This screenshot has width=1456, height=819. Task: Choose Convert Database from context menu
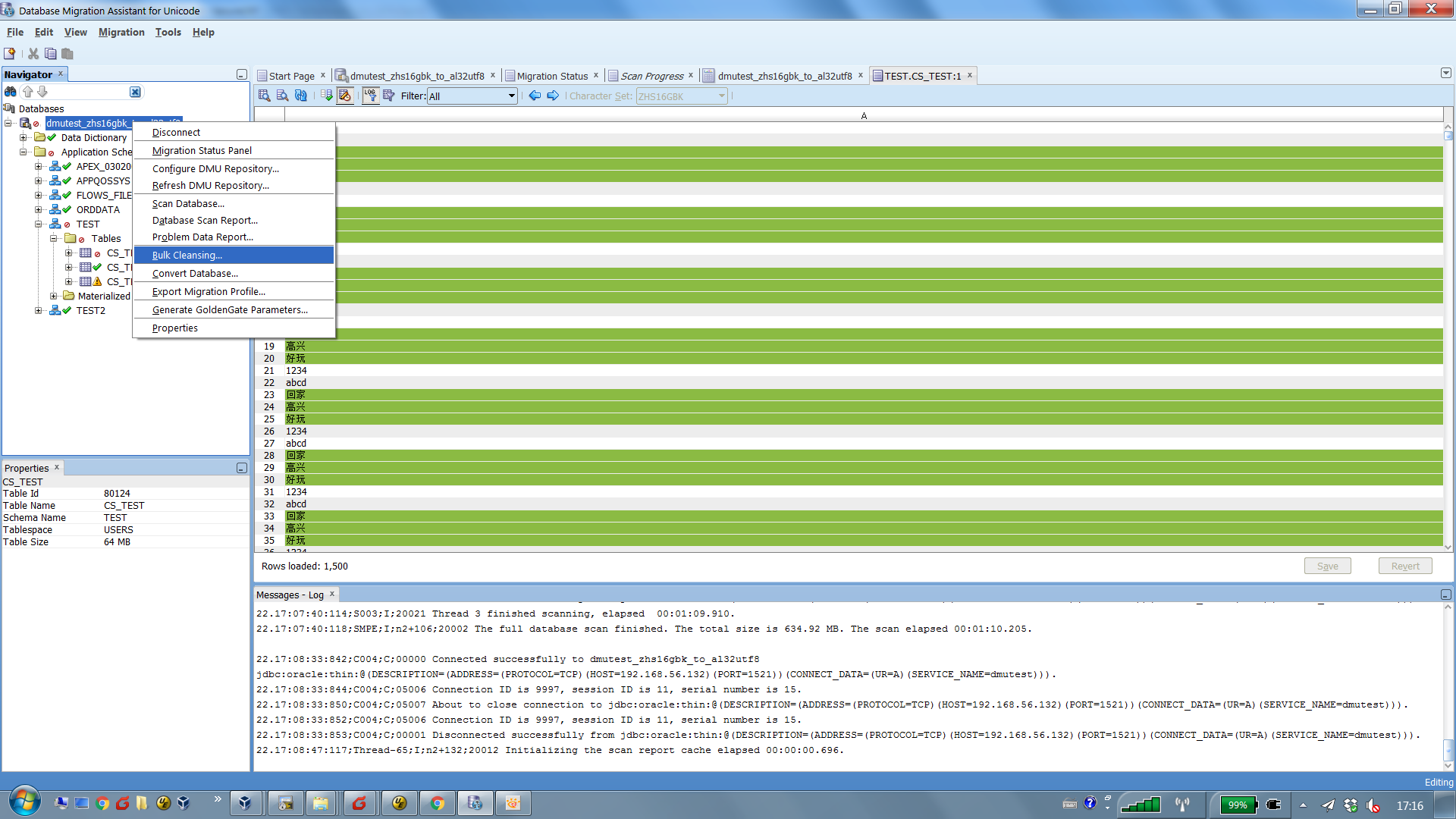pos(234,273)
